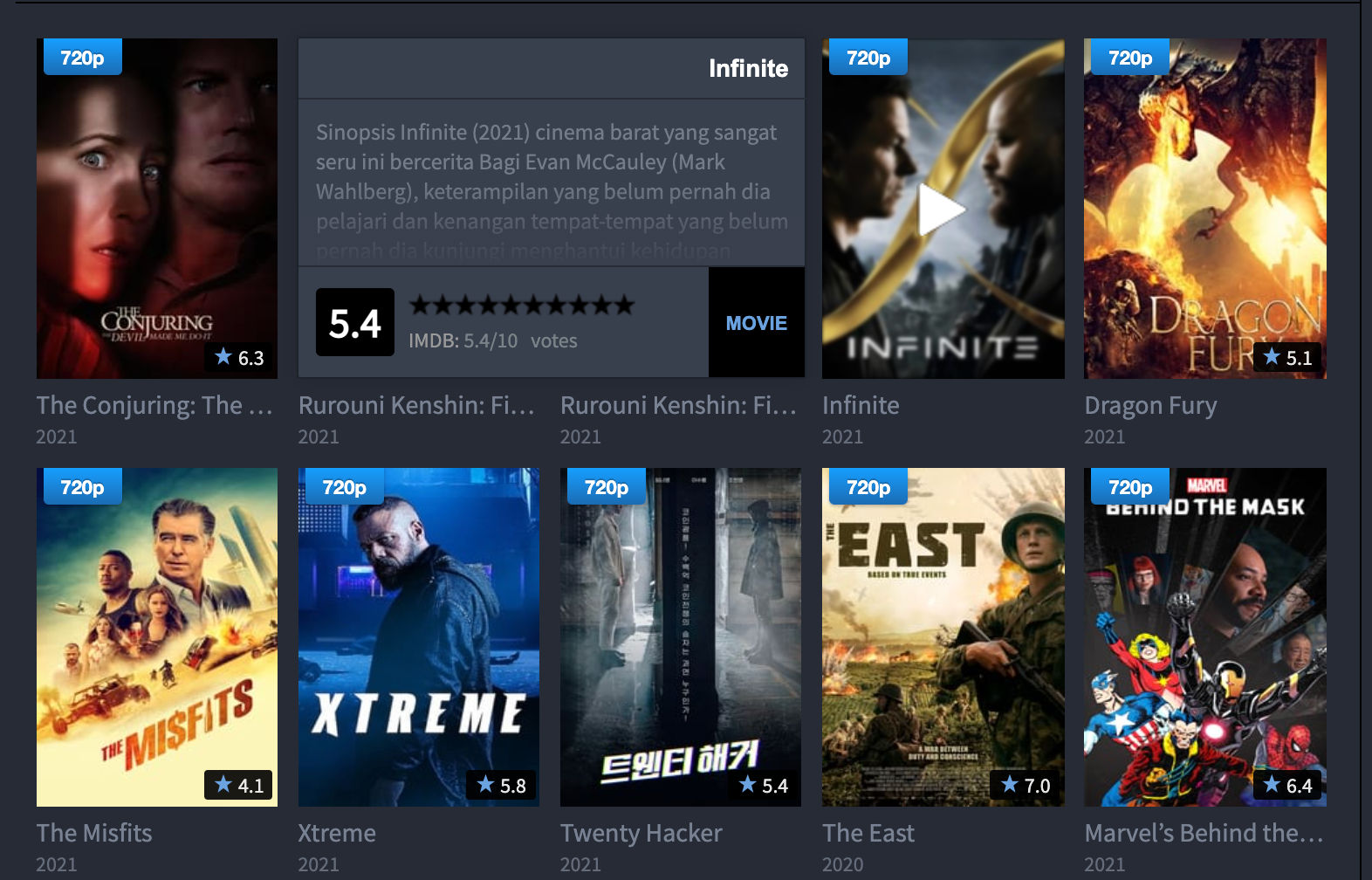The width and height of the screenshot is (1372, 880).
Task: Click the 5.8 star rating on Xtreme
Action: point(501,785)
